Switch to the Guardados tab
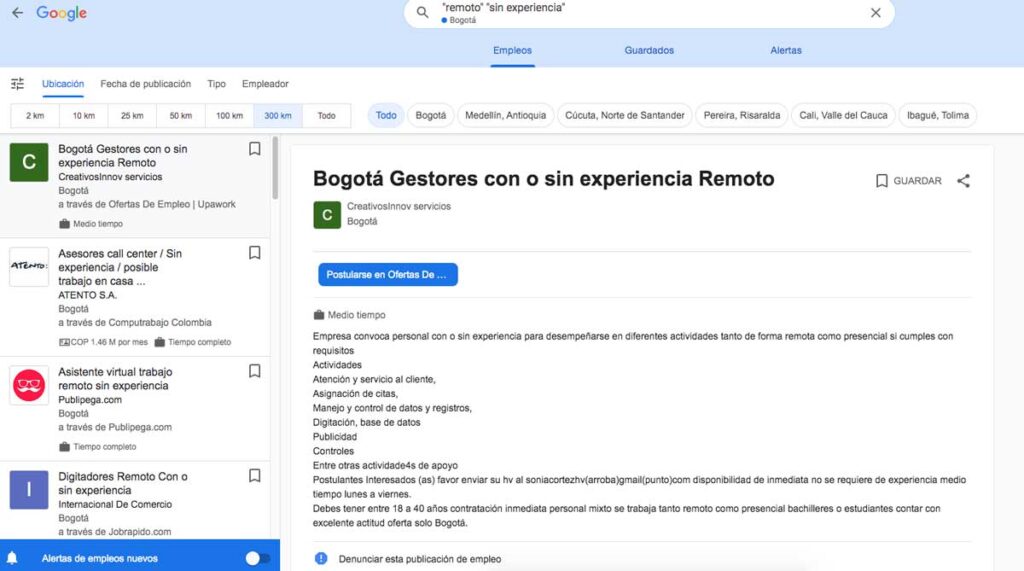 (x=649, y=50)
